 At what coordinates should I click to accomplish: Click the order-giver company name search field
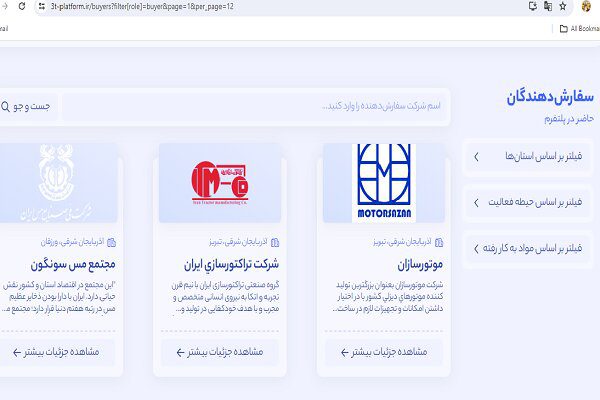(256, 106)
